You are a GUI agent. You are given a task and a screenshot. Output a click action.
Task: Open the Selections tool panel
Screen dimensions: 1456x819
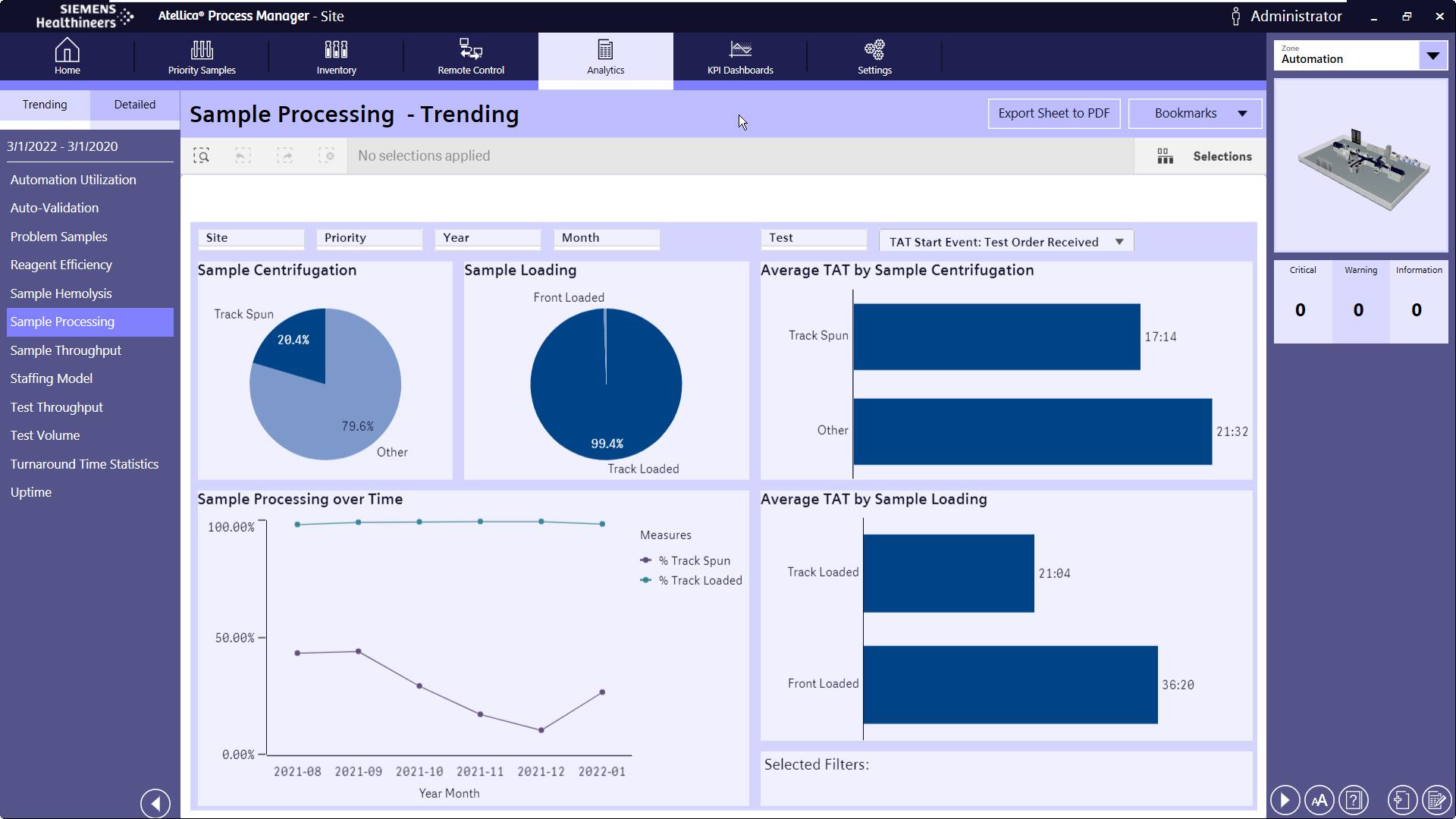[1204, 156]
